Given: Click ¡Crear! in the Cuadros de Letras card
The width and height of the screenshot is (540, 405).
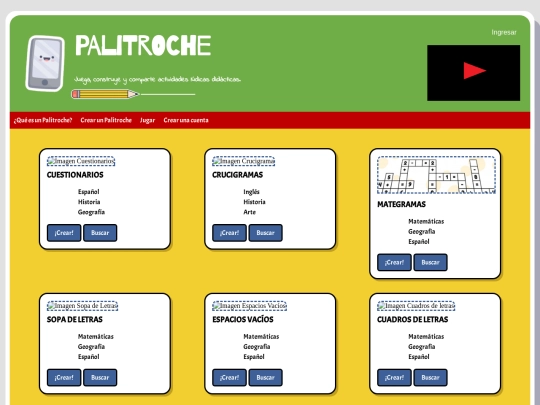Looking at the screenshot, I should pyautogui.click(x=394, y=377).
